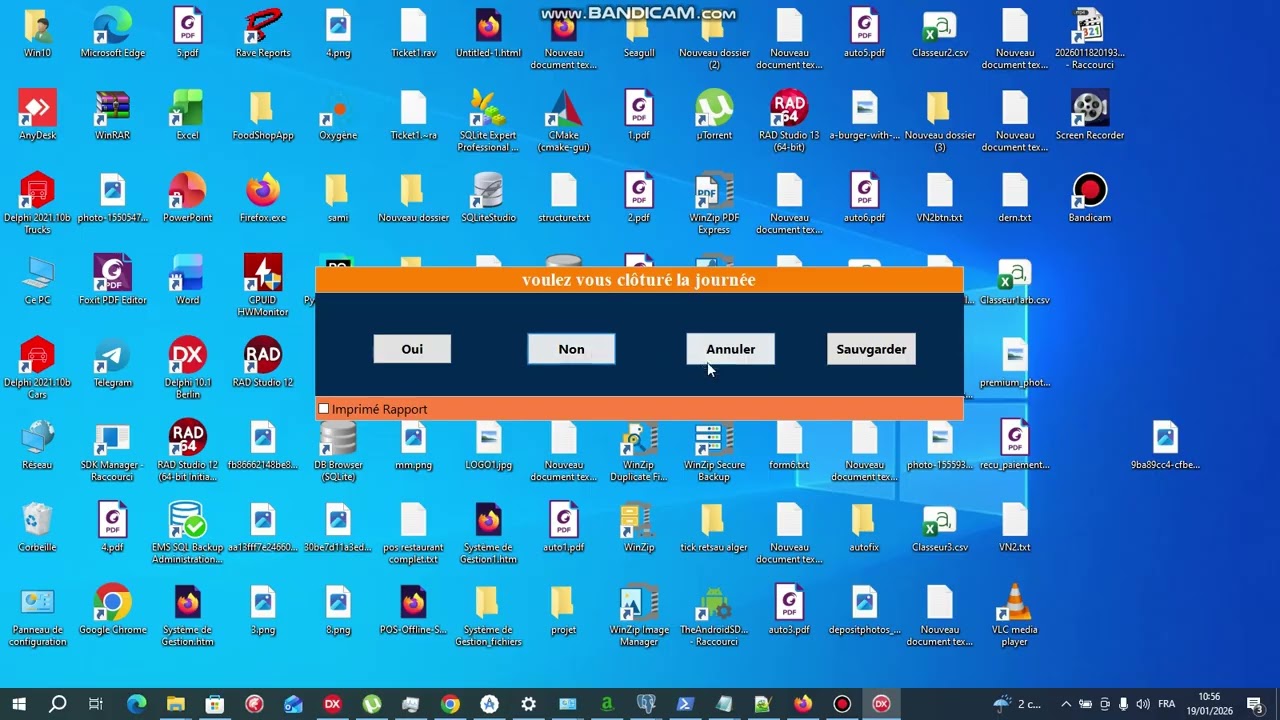
Task: Open the Réseau desktop icon
Action: (x=37, y=445)
